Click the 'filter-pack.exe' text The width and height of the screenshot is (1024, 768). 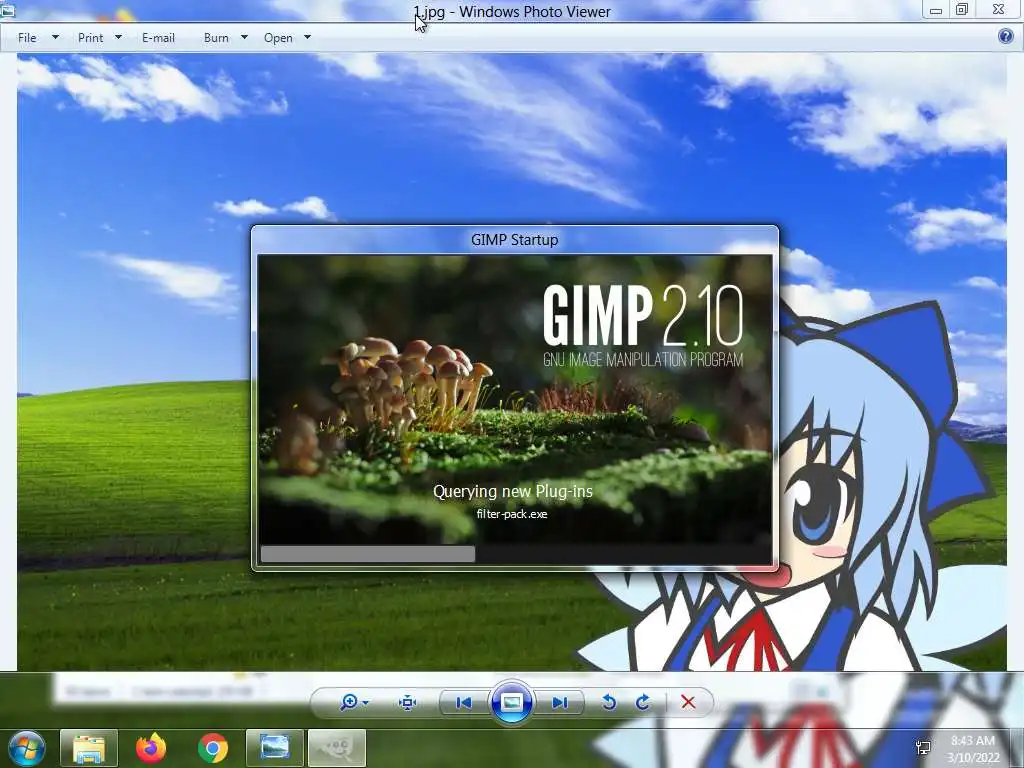click(512, 514)
